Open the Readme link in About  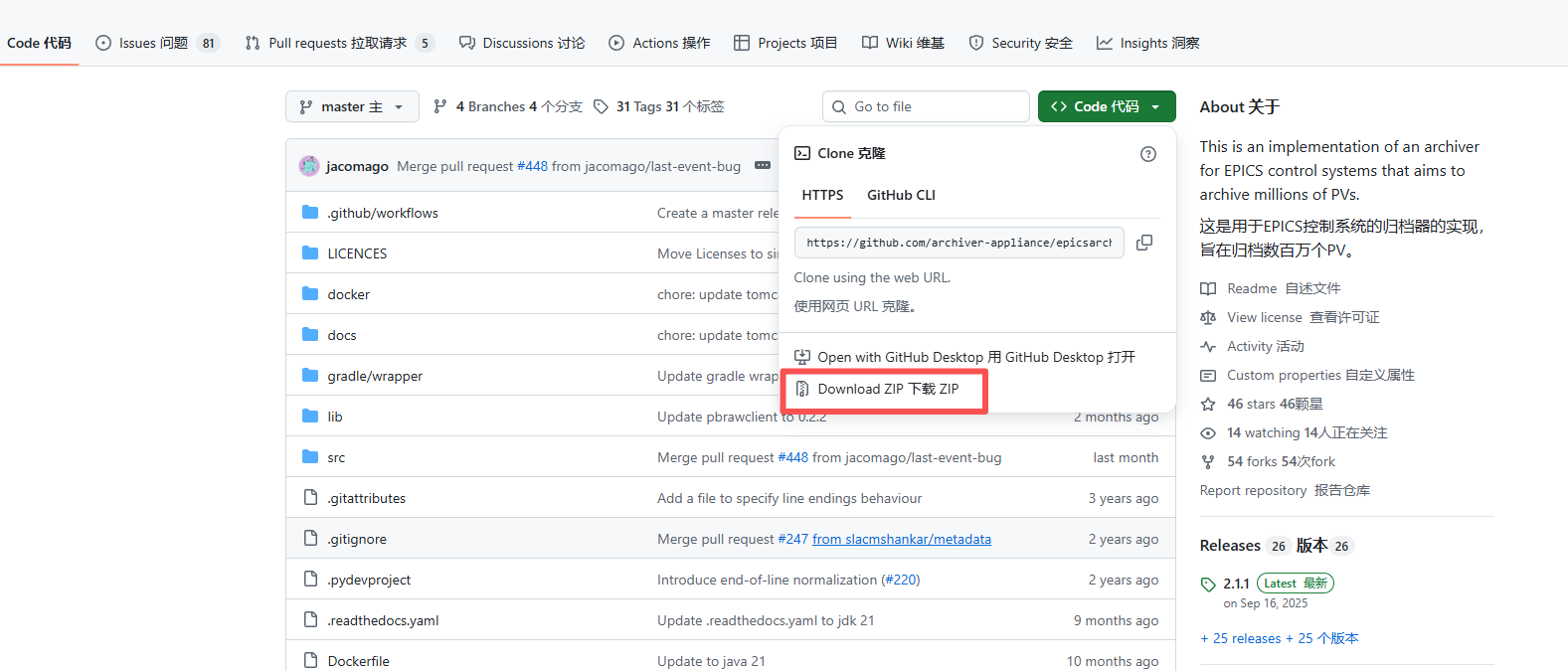(x=1271, y=288)
